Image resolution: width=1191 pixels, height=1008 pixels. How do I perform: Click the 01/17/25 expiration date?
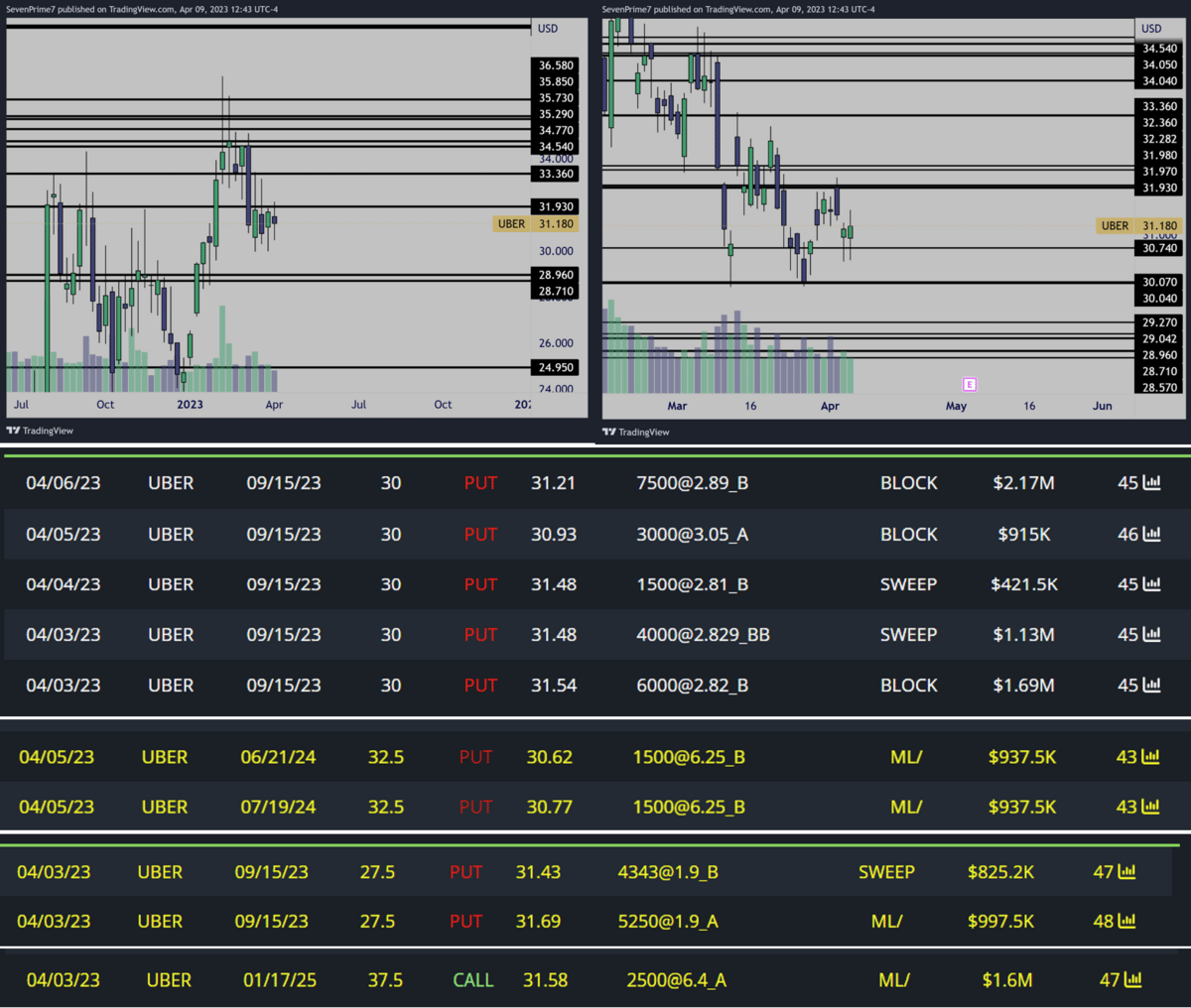click(x=280, y=980)
